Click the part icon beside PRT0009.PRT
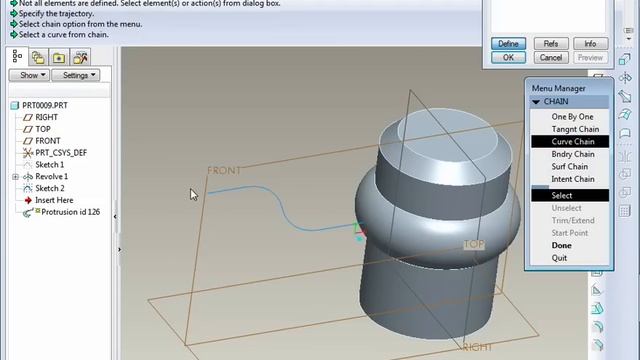This screenshot has width=640, height=360. [15, 106]
